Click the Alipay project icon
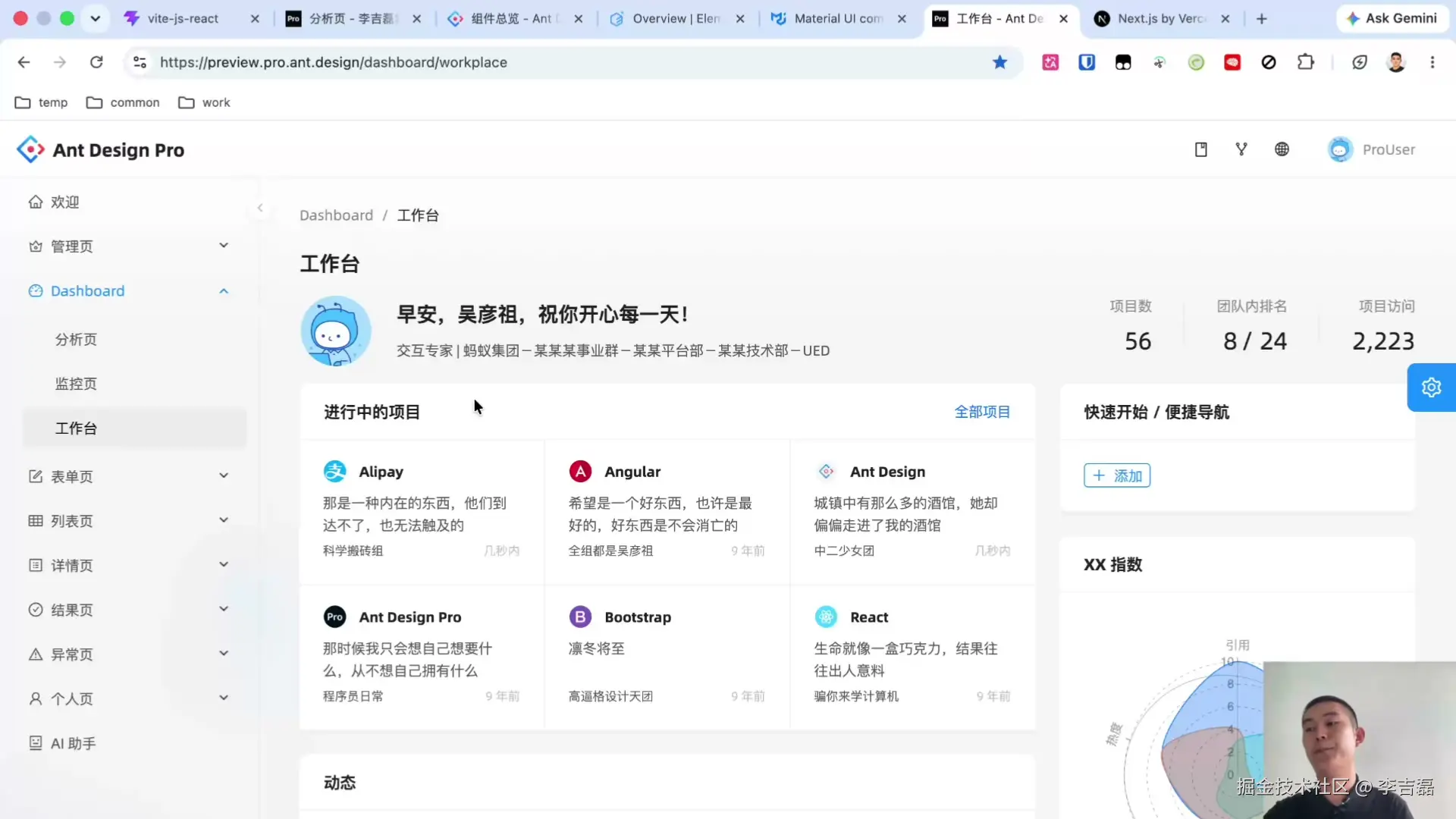Viewport: 1456px width, 819px height. pos(335,471)
